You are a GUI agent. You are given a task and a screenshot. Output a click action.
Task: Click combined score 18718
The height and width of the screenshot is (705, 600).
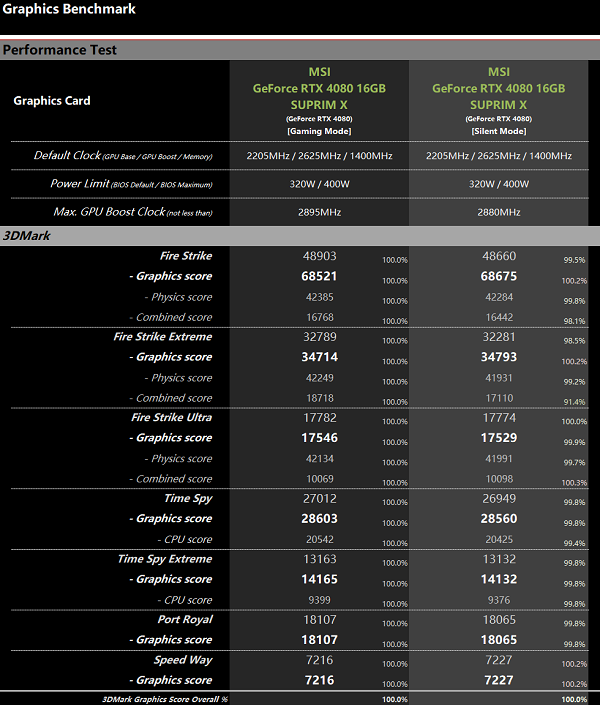click(x=319, y=398)
